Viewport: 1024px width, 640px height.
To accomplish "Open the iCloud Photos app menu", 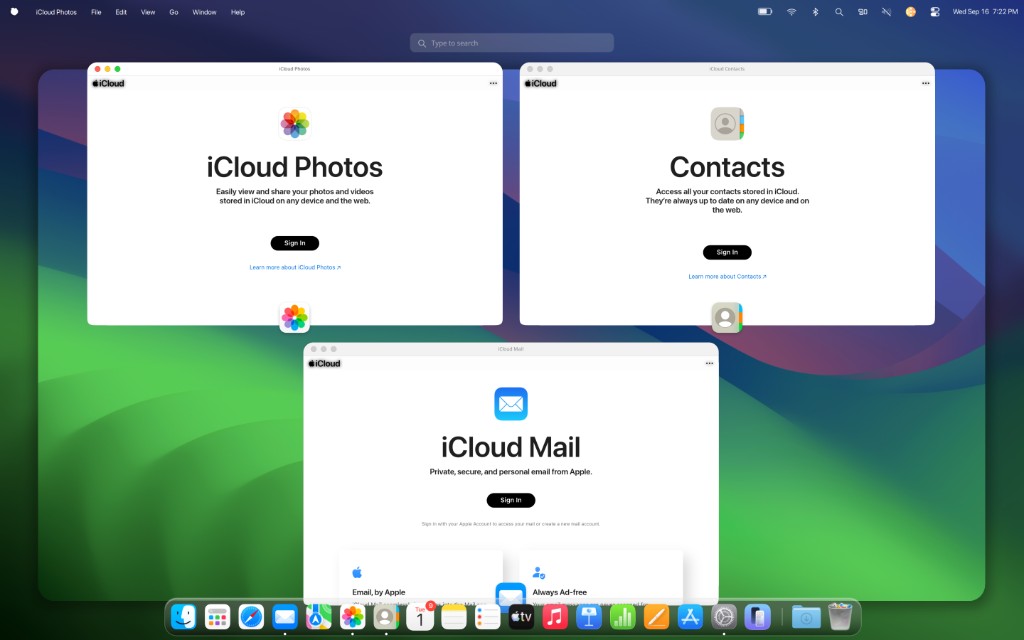I will (56, 12).
